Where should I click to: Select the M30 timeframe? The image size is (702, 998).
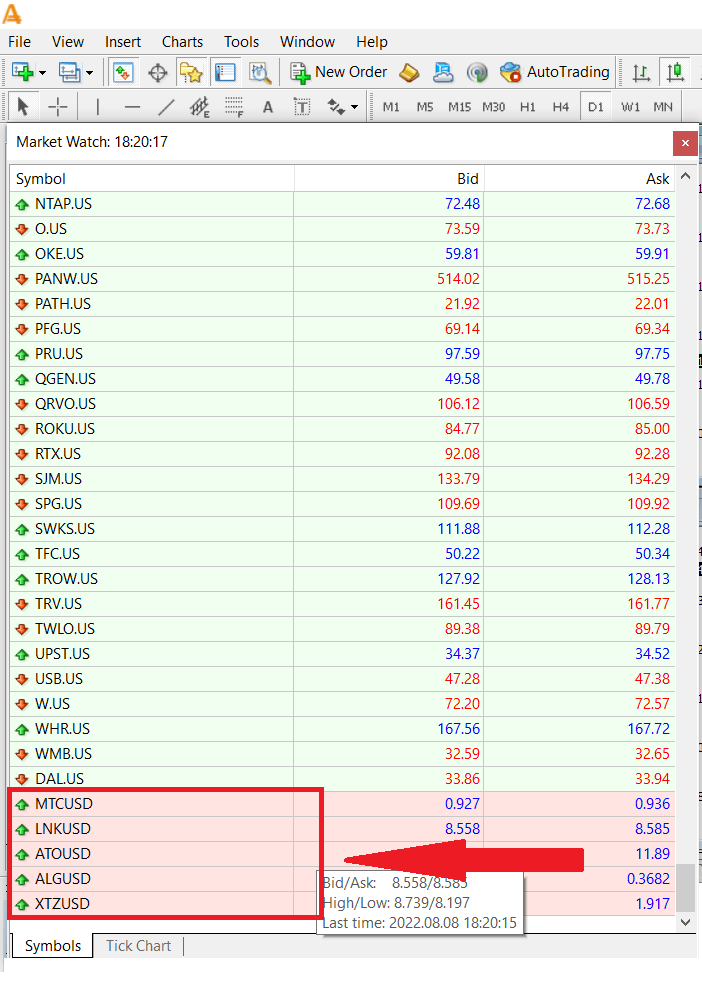click(x=493, y=107)
